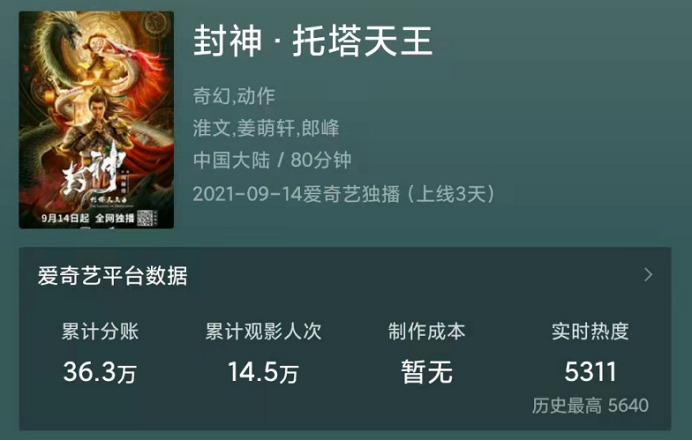692x441 pixels.
Task: Click the release date 2021-09-14爱奇艺独播
Action: (x=296, y=193)
